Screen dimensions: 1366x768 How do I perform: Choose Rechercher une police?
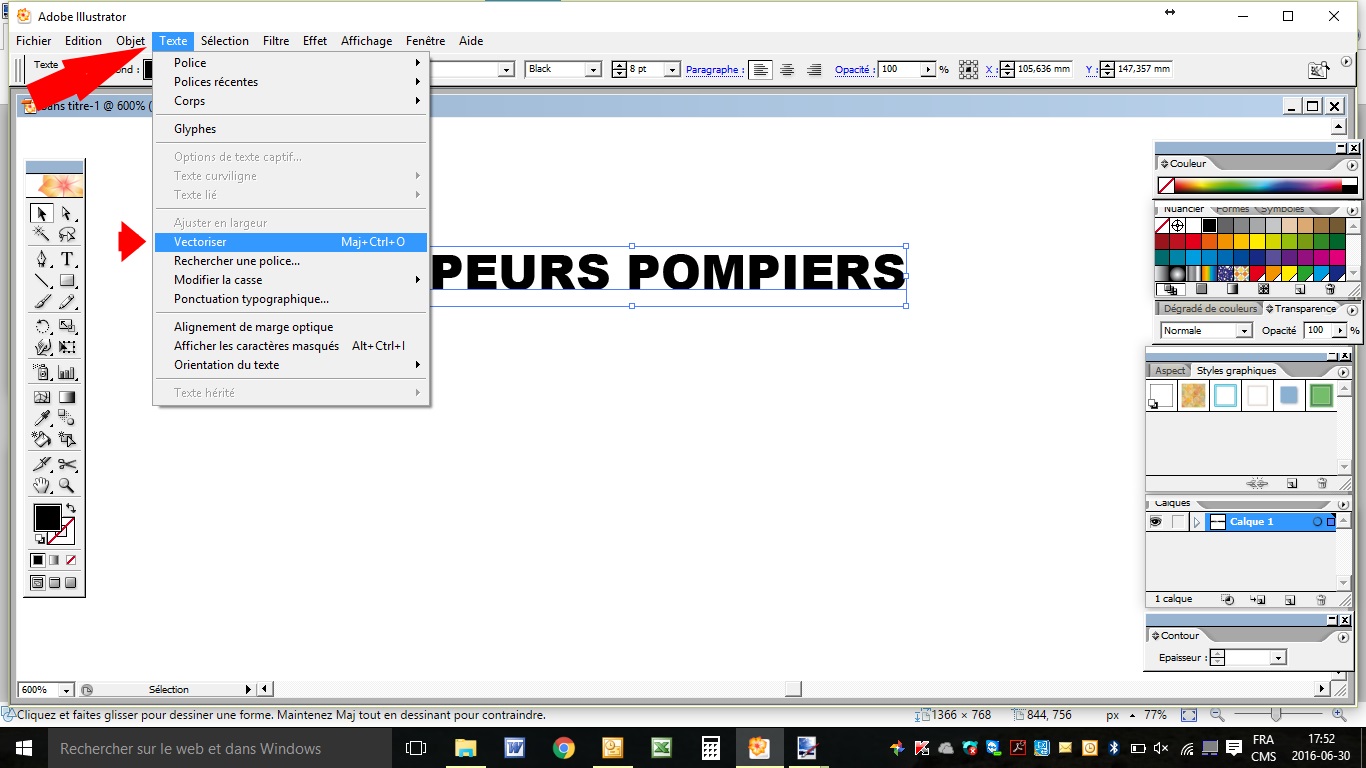(x=291, y=261)
